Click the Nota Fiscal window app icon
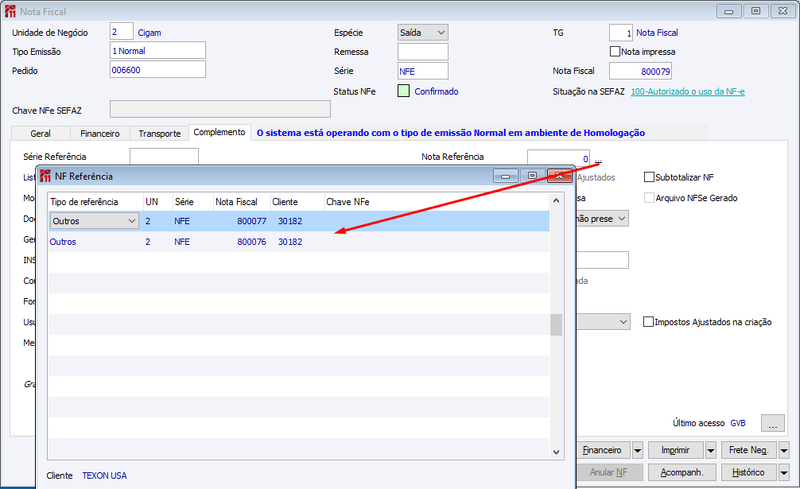800x489 pixels. (x=10, y=11)
